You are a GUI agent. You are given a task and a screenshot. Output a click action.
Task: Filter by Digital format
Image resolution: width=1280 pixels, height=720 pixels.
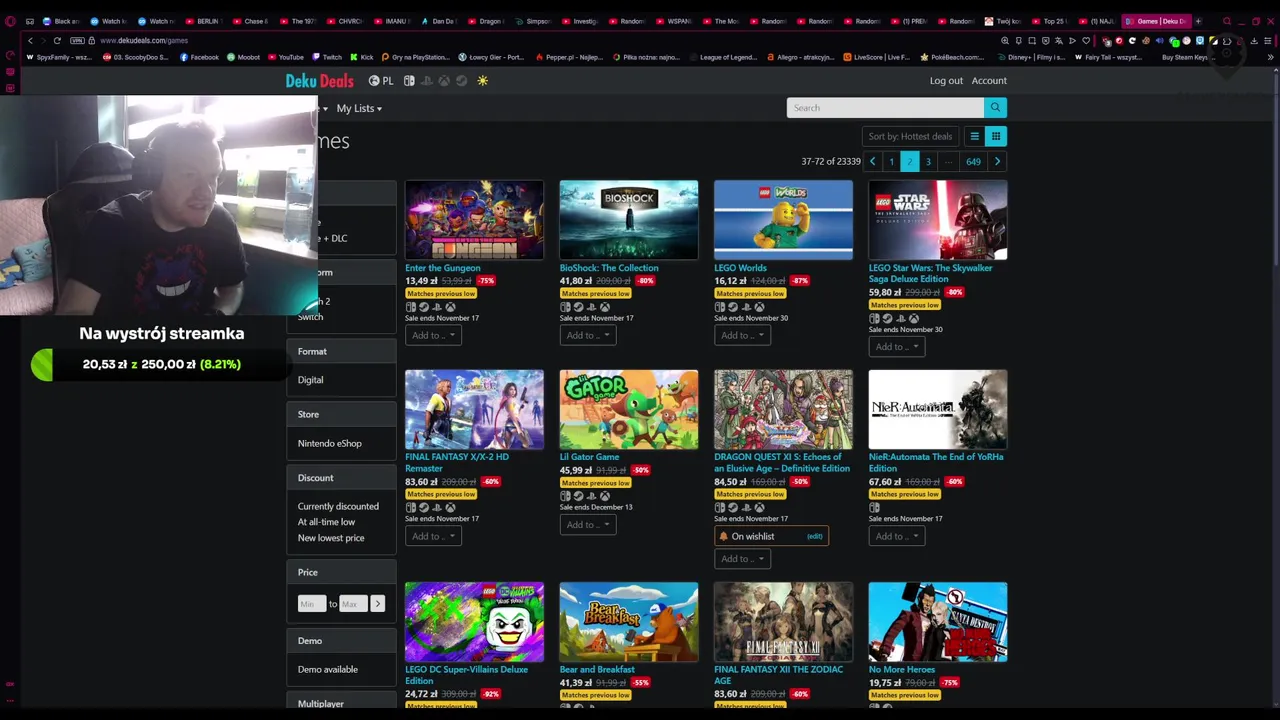[311, 380]
